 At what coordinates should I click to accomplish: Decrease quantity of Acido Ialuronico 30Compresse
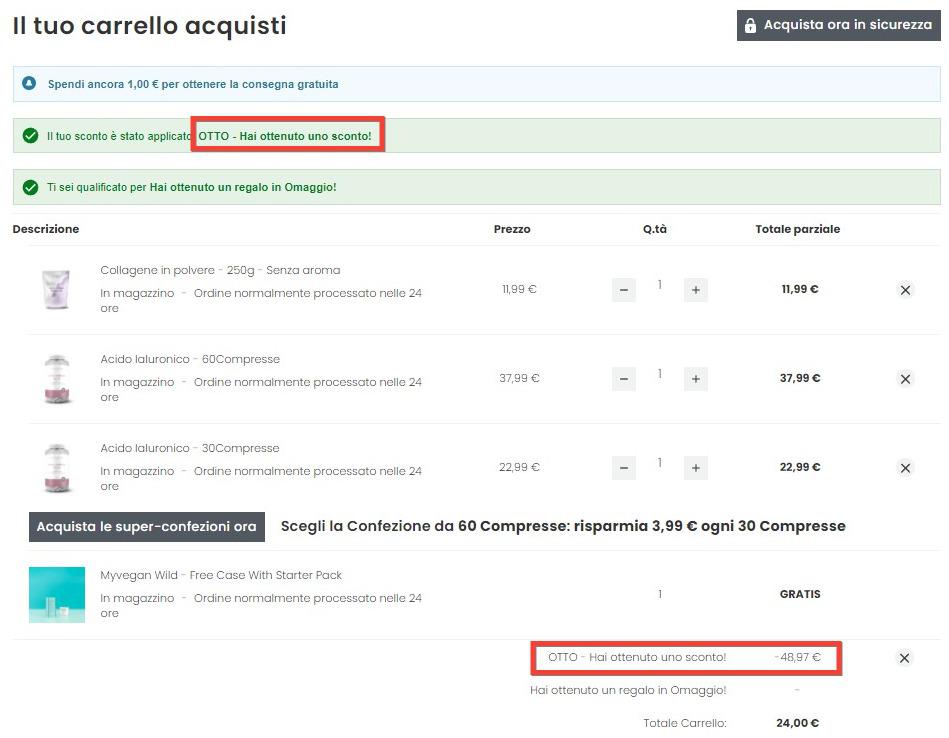[x=623, y=468]
